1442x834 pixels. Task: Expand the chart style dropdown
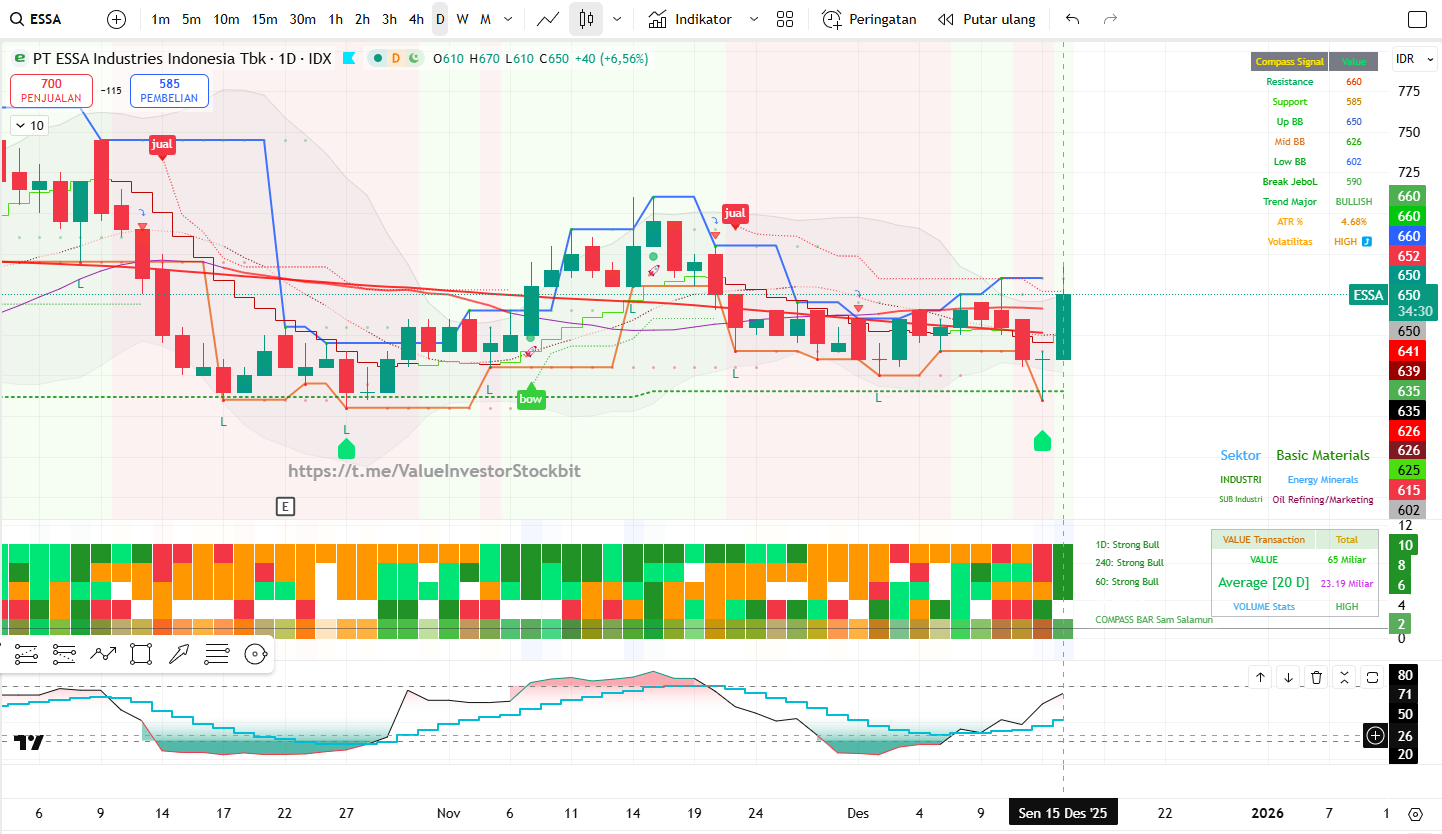[x=617, y=19]
